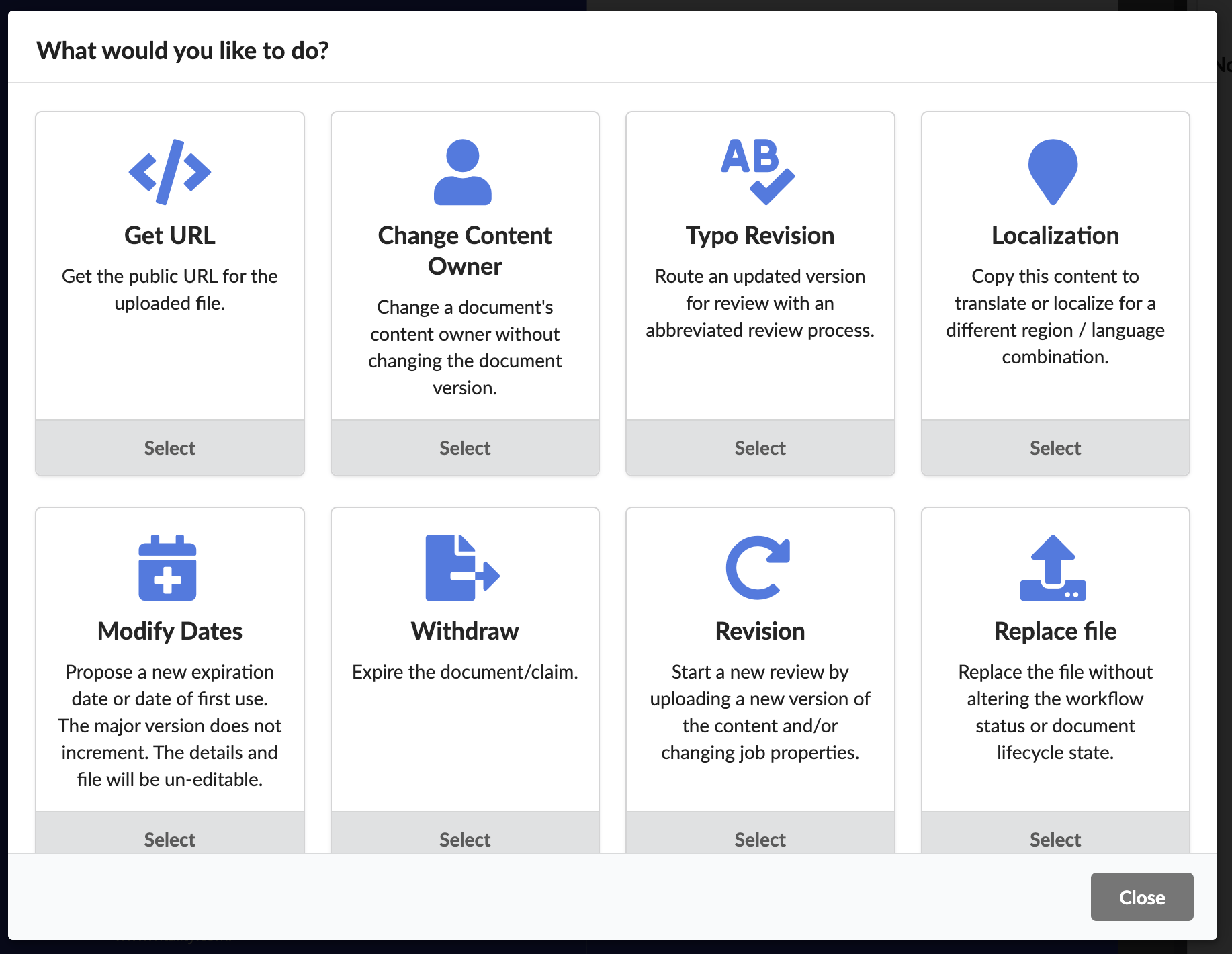Select the Change Content Owner option
This screenshot has width=1232, height=954.
pyautogui.click(x=465, y=448)
